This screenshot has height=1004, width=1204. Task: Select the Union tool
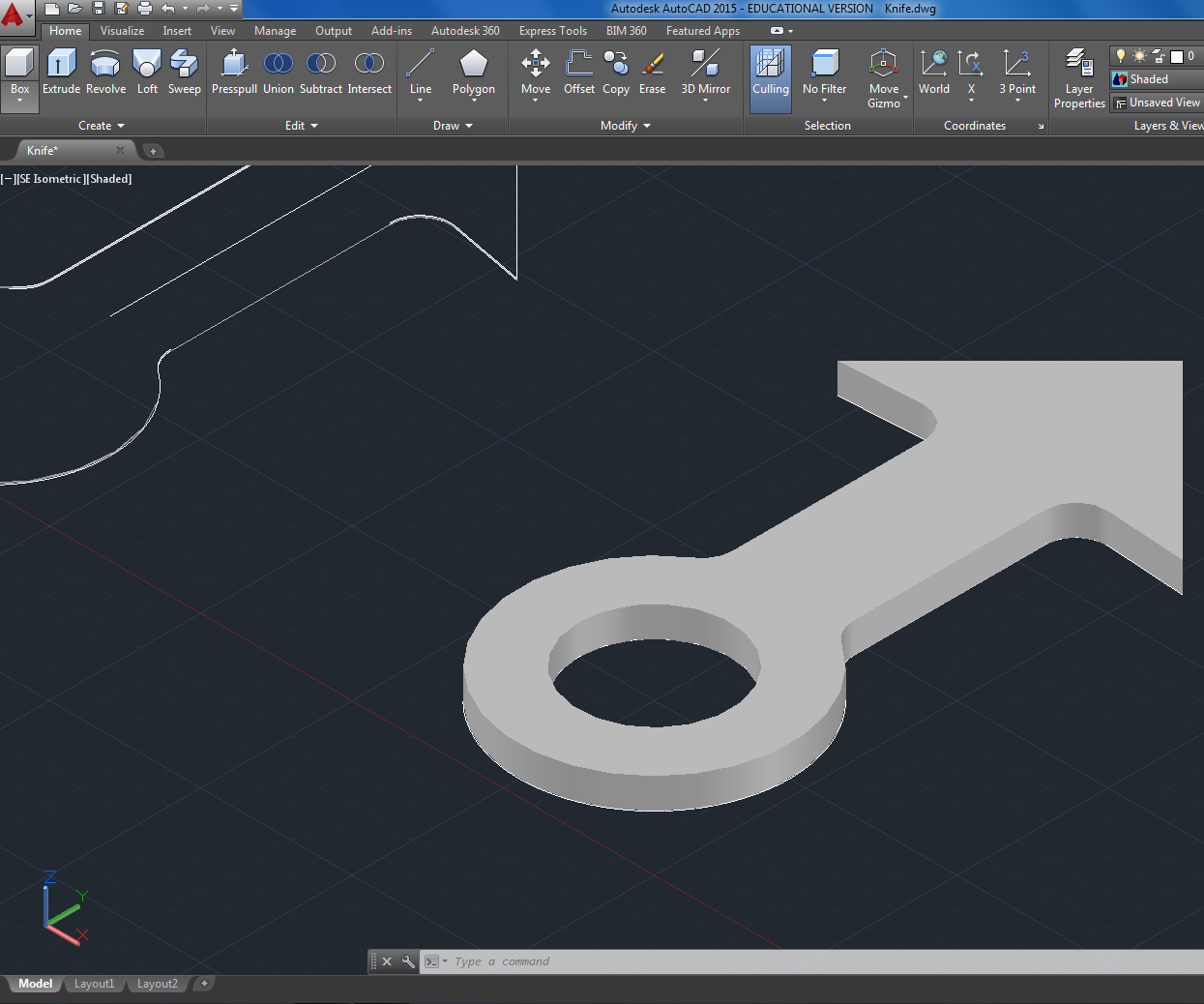tap(279, 72)
